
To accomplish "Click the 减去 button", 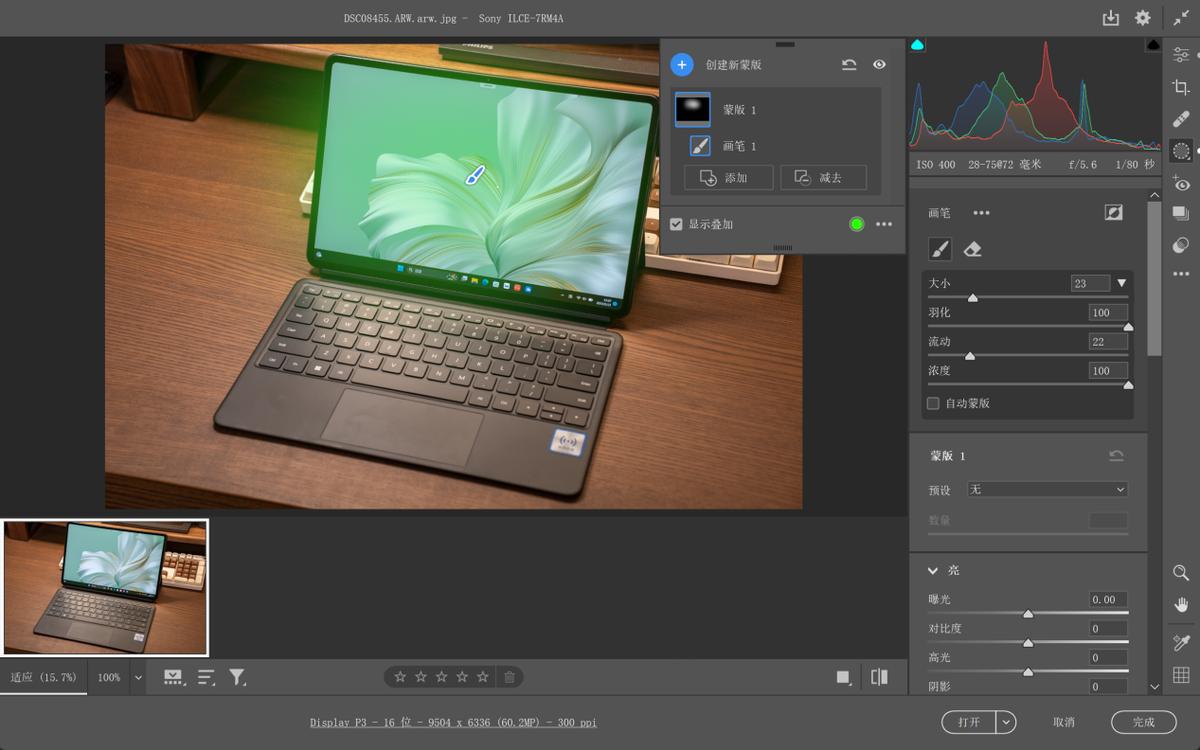I will 822,178.
